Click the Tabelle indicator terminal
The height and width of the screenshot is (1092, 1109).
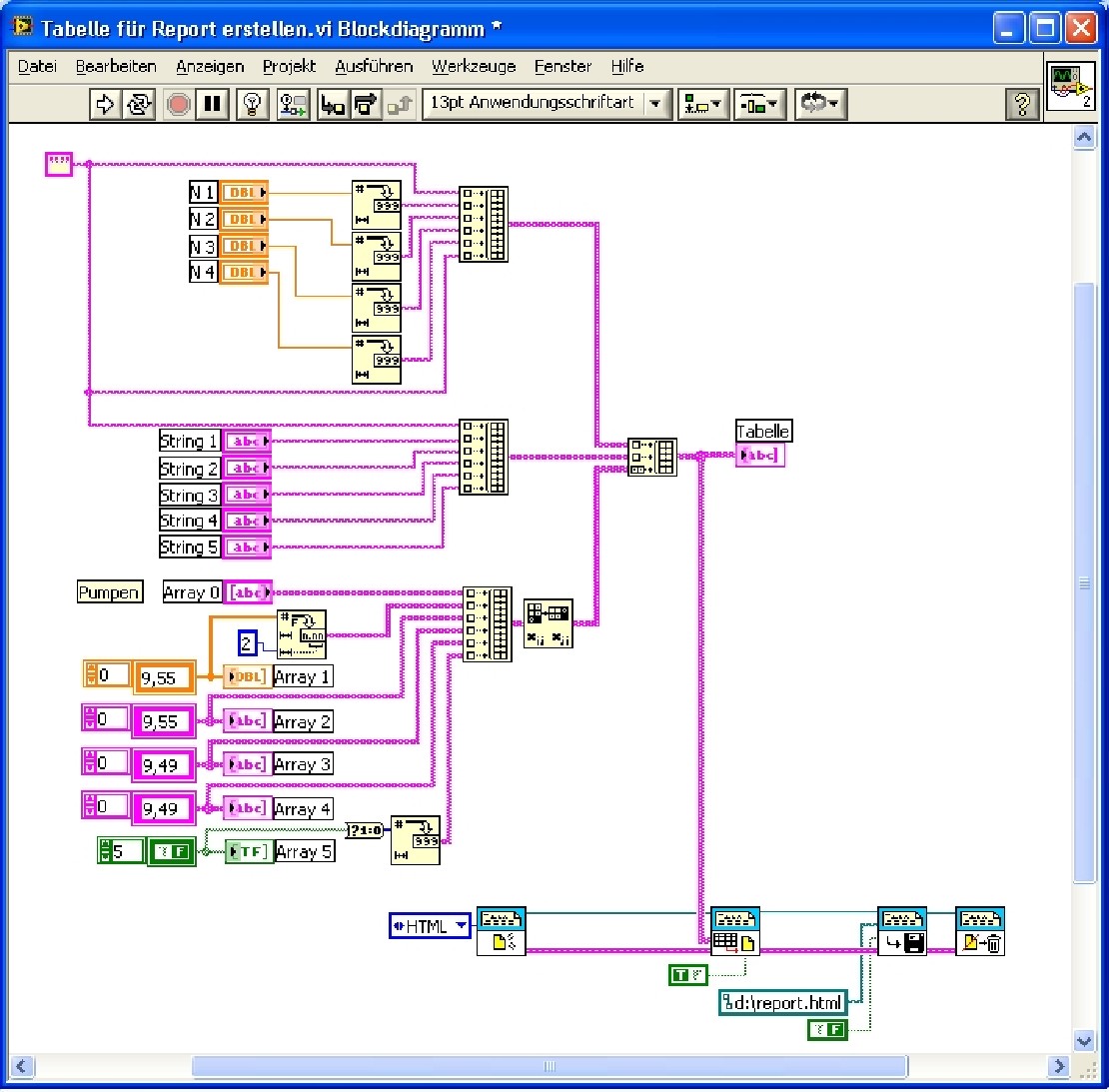(760, 456)
